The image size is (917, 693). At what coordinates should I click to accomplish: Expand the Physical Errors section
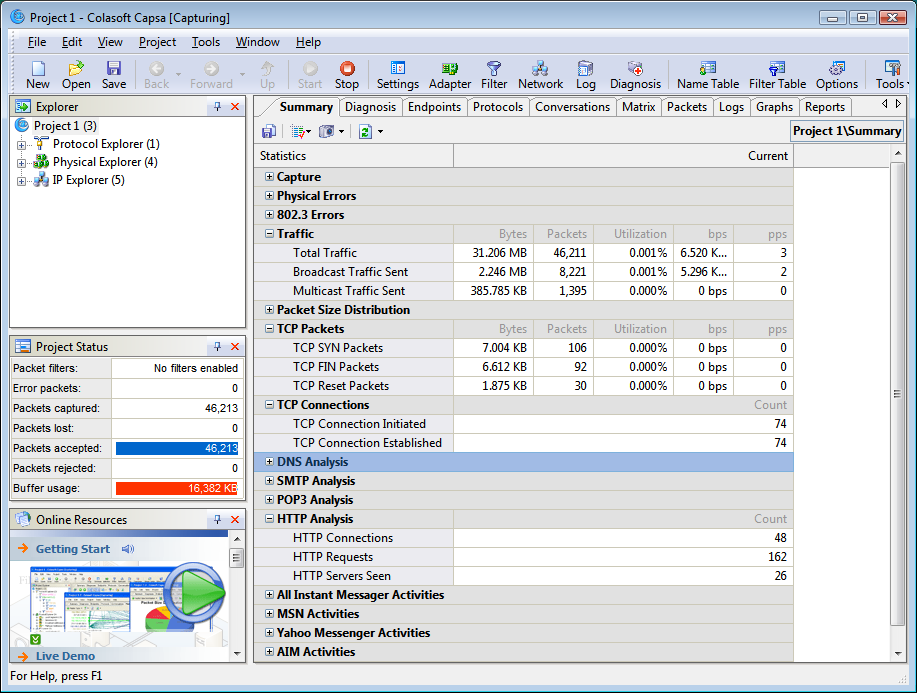click(269, 195)
